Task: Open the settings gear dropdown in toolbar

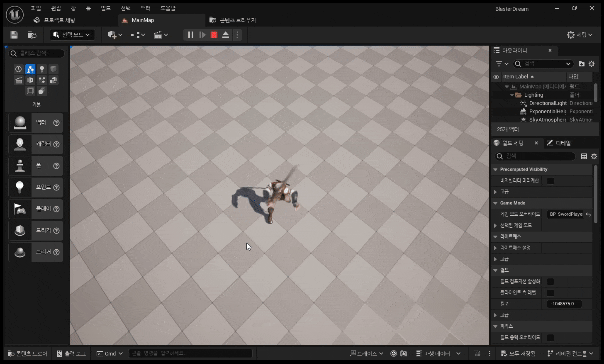Action: pos(579,35)
